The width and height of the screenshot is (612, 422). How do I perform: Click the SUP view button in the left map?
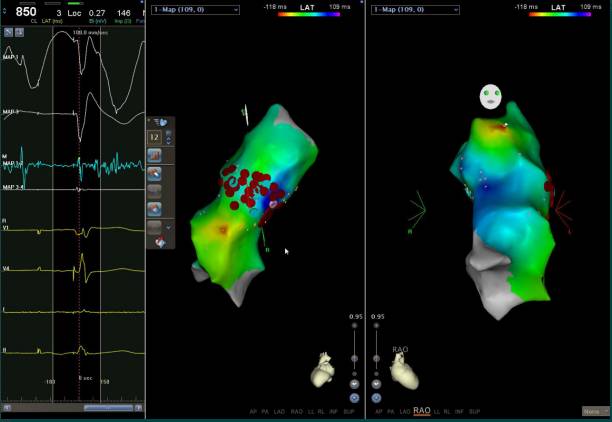tap(348, 411)
